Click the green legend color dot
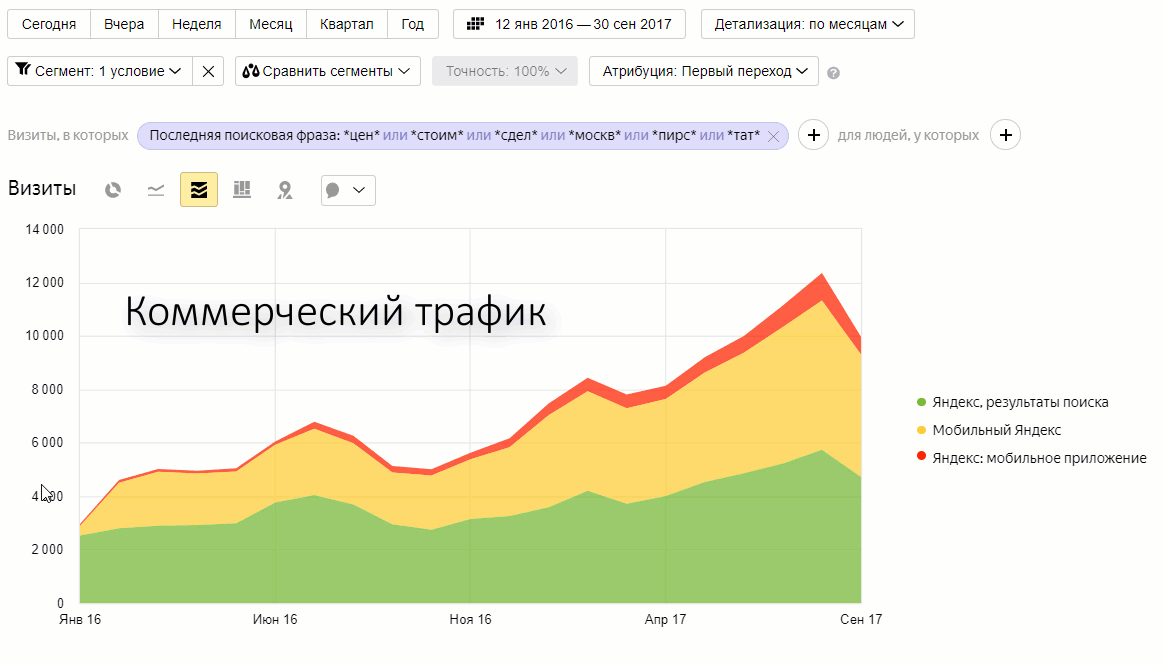This screenshot has width=1164, height=664. click(x=921, y=403)
